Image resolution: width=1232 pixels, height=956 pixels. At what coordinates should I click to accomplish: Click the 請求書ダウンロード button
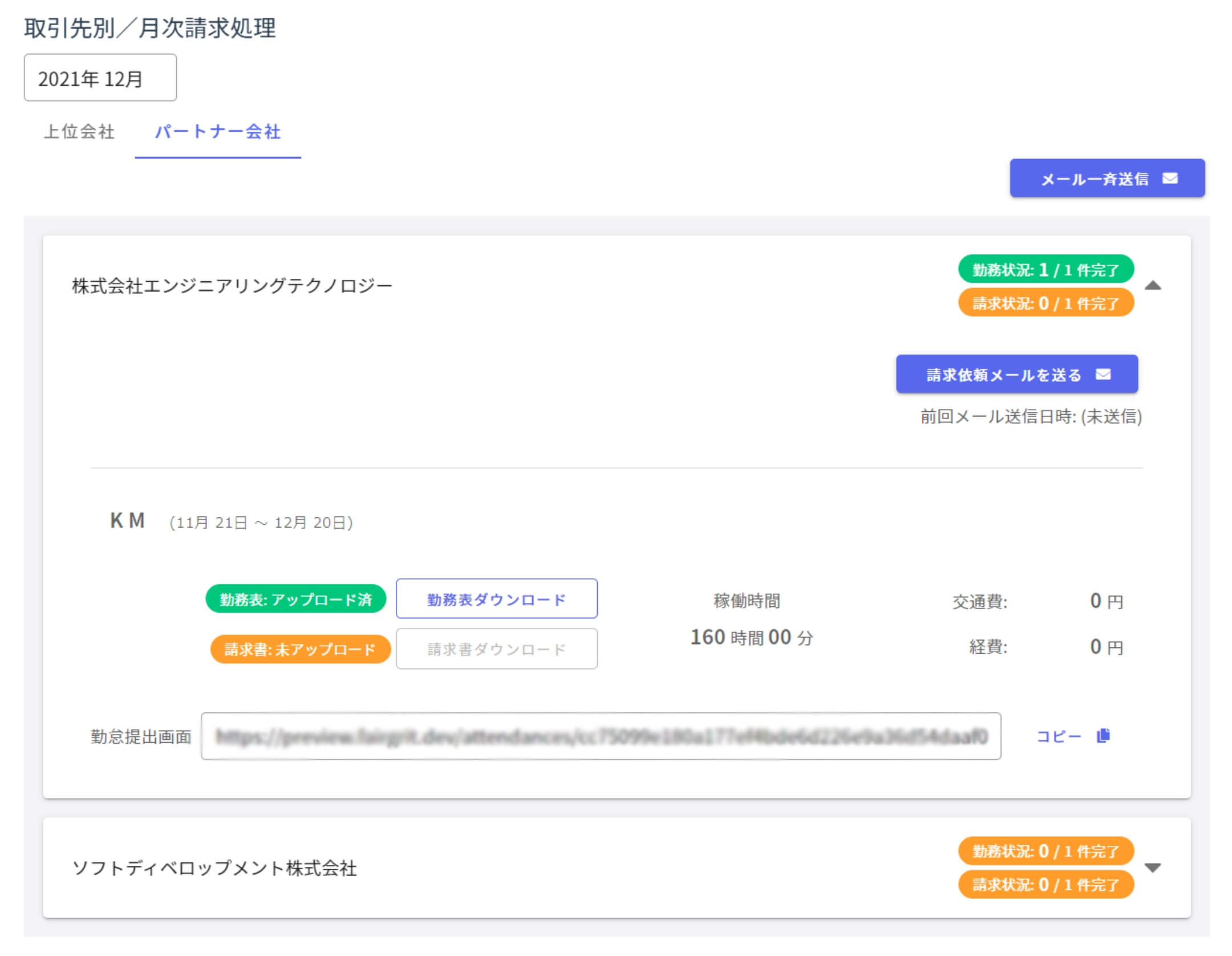click(497, 649)
